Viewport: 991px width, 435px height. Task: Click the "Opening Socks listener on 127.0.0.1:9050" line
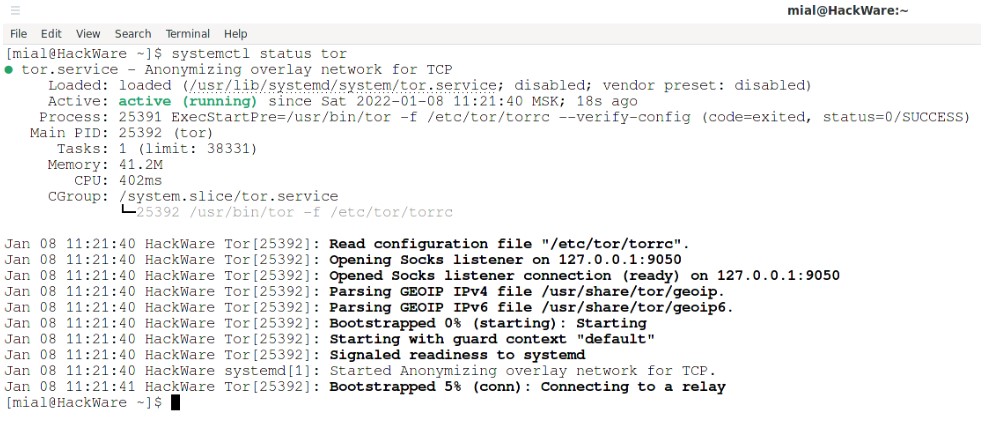[343, 260]
